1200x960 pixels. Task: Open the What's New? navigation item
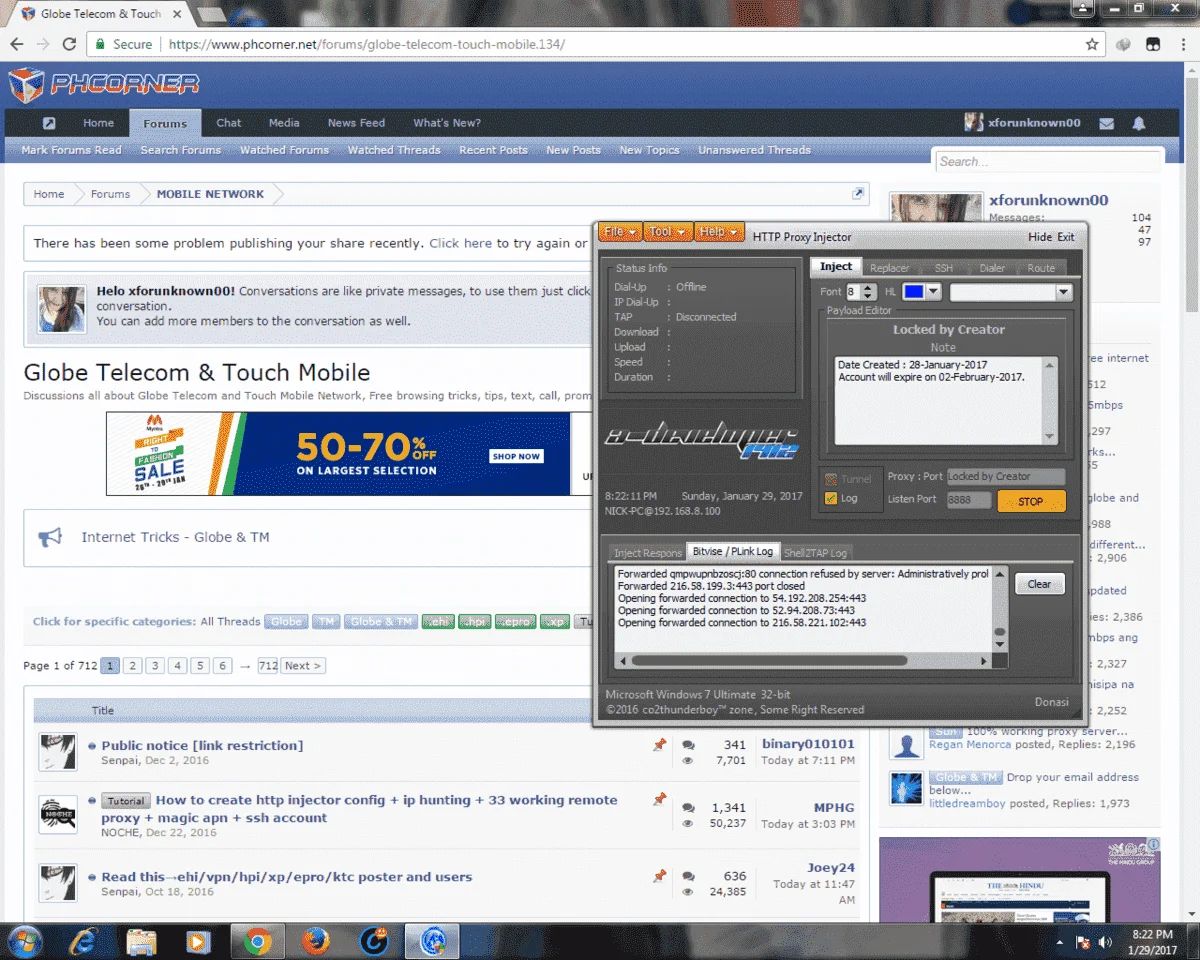coord(447,123)
